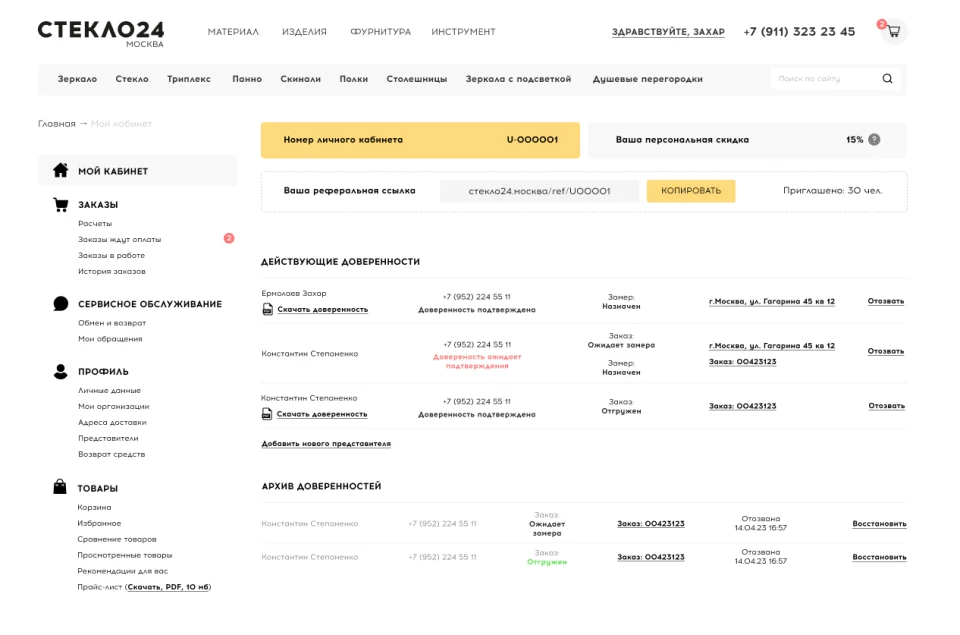Open Заказ: 00423123 in Отгружен active row
The width and height of the screenshot is (960, 635).
pos(742,406)
